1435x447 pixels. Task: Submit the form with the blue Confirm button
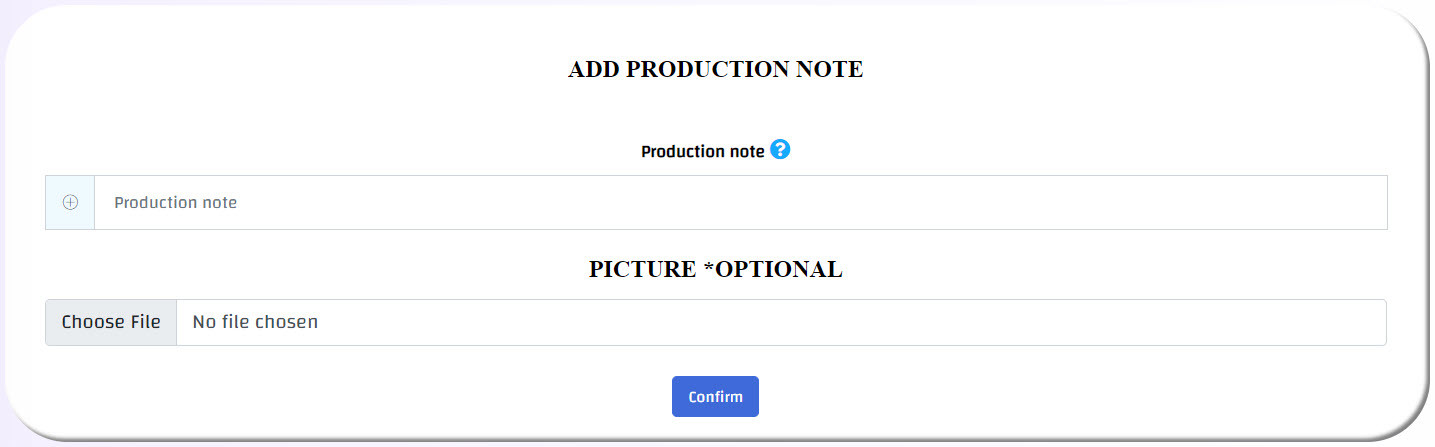tap(715, 396)
